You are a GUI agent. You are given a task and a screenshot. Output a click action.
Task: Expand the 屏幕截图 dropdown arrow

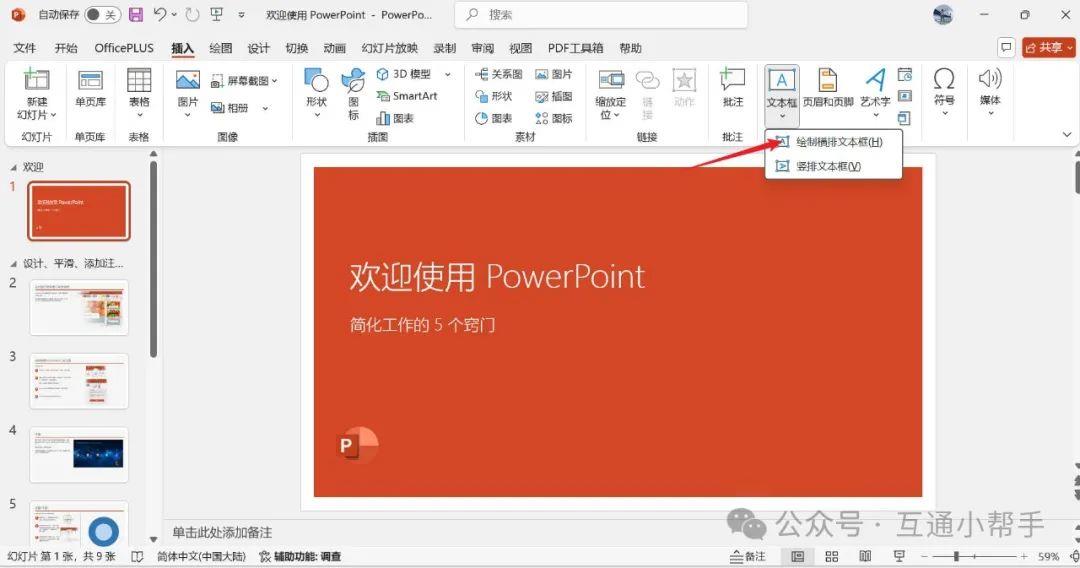pyautogui.click(x=274, y=81)
